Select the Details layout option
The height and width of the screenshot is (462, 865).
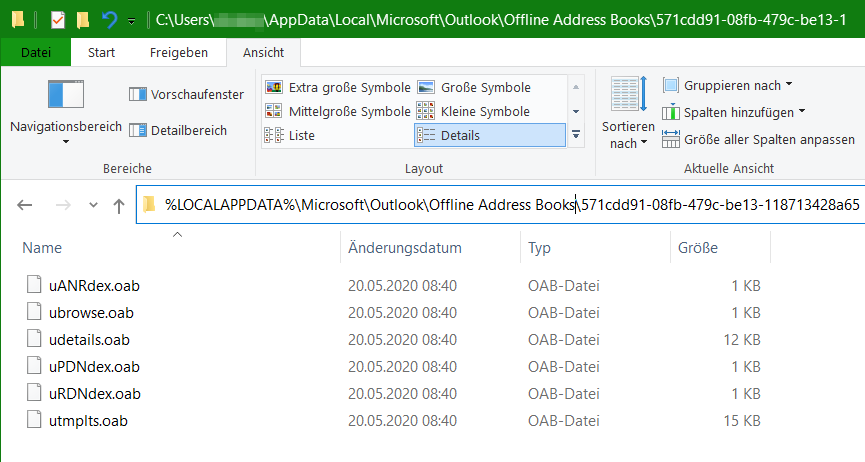point(460,135)
